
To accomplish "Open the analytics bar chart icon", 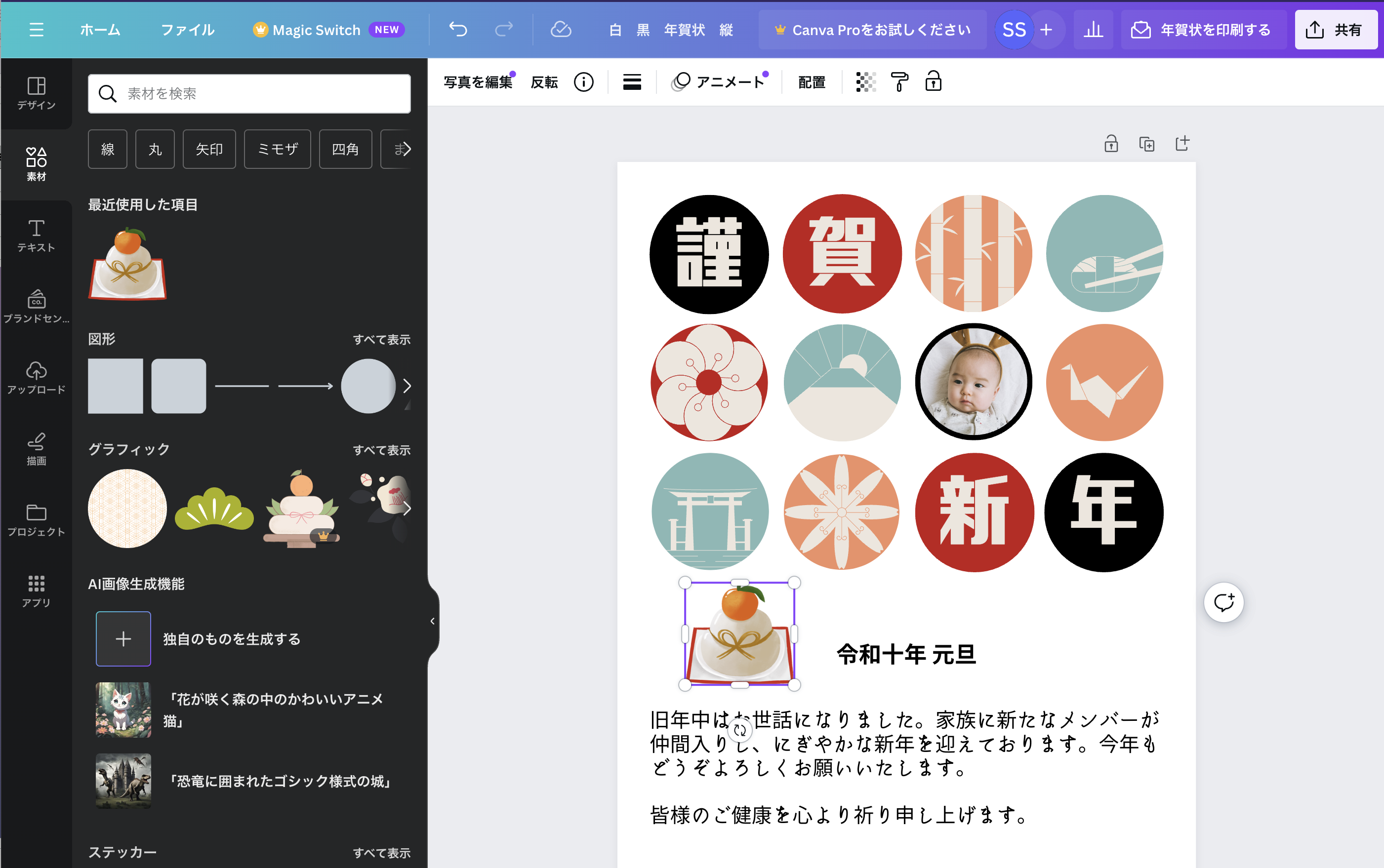I will [x=1093, y=29].
